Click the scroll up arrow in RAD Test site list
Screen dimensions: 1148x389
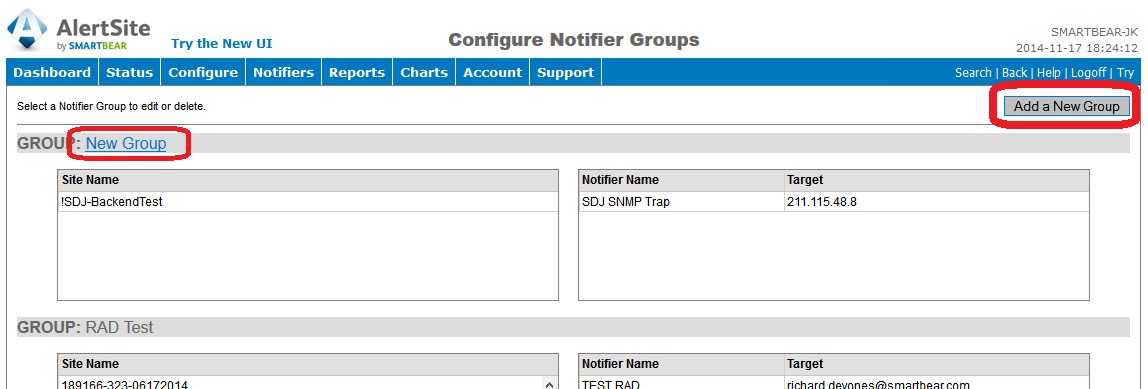(550, 383)
